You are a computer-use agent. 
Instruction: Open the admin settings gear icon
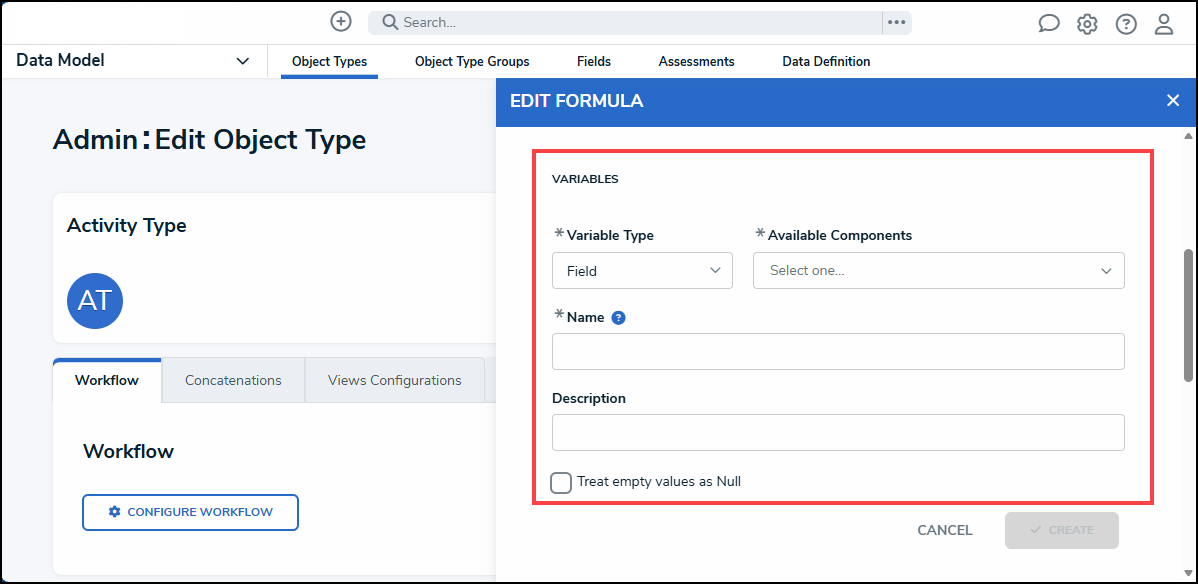click(1087, 24)
